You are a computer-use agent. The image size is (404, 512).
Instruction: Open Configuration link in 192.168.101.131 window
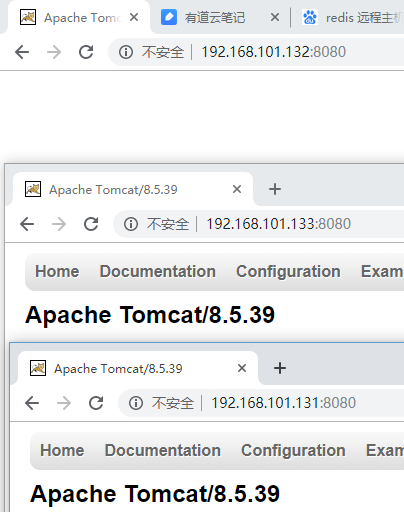coord(293,451)
